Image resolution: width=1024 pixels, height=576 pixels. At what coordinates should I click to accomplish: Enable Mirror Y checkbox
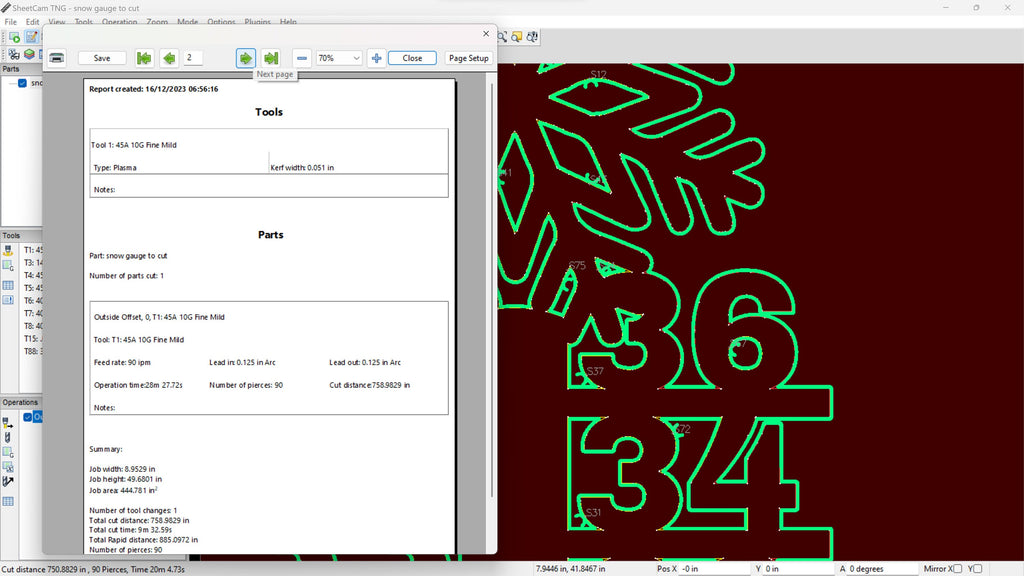(x=977, y=569)
